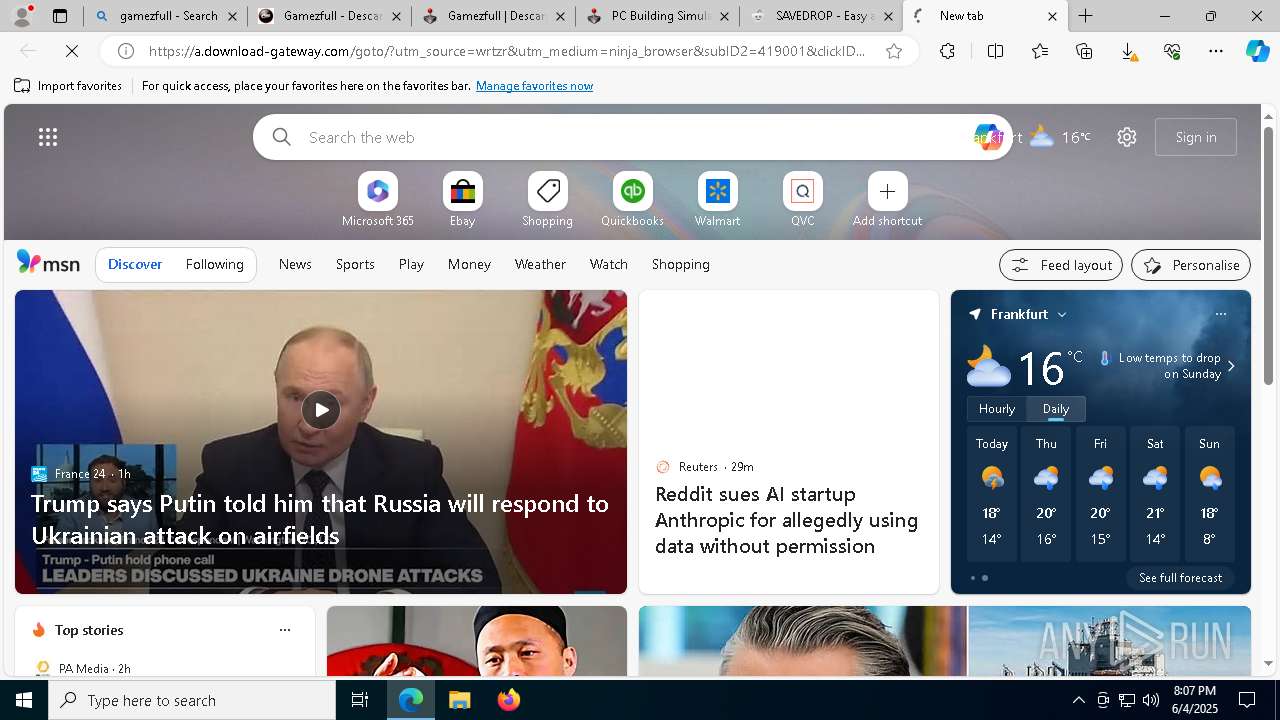Open the Money section
Screen dimensions: 1280x720
[469, 264]
